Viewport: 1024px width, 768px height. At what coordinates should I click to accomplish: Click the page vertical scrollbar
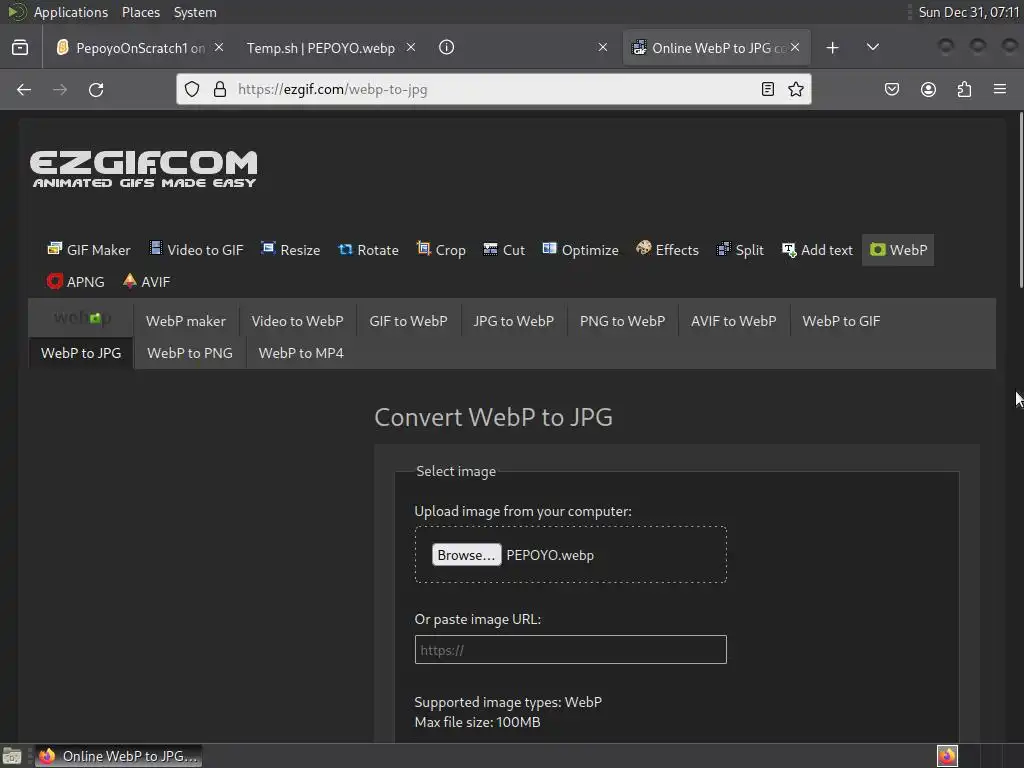click(x=1020, y=199)
